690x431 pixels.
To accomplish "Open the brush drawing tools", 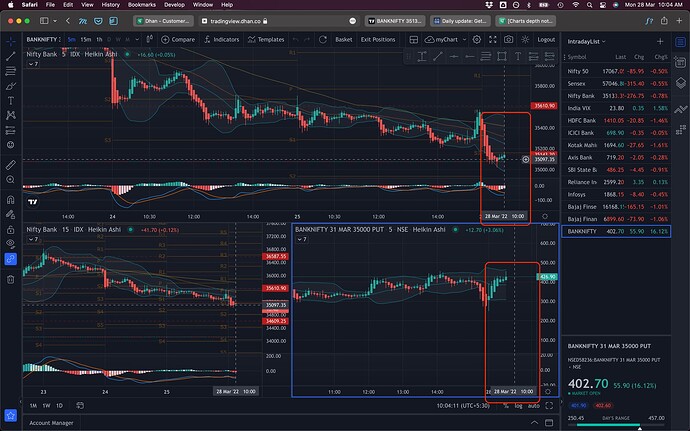I will click(11, 86).
